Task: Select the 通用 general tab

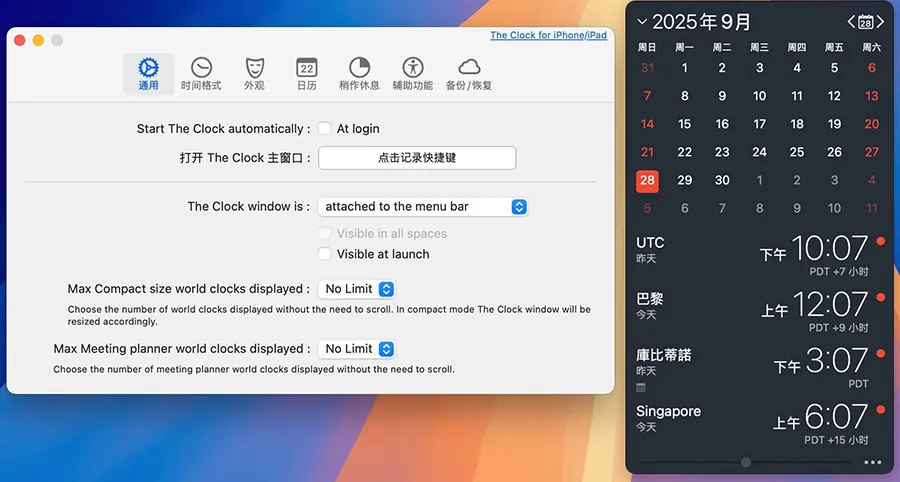Action: tap(149, 73)
